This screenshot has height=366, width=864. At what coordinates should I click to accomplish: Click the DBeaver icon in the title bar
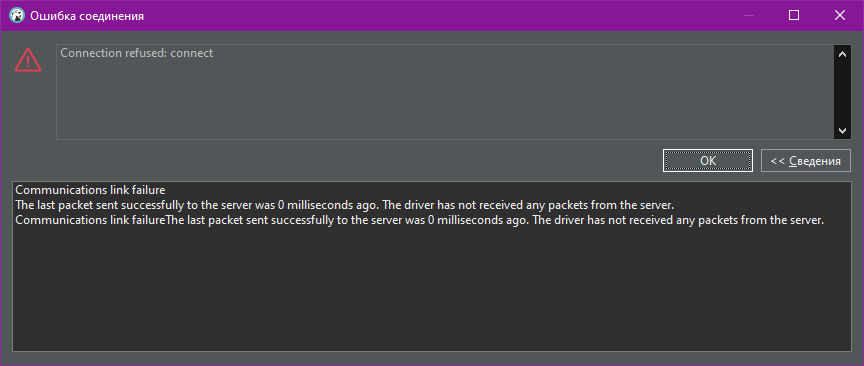(x=18, y=15)
